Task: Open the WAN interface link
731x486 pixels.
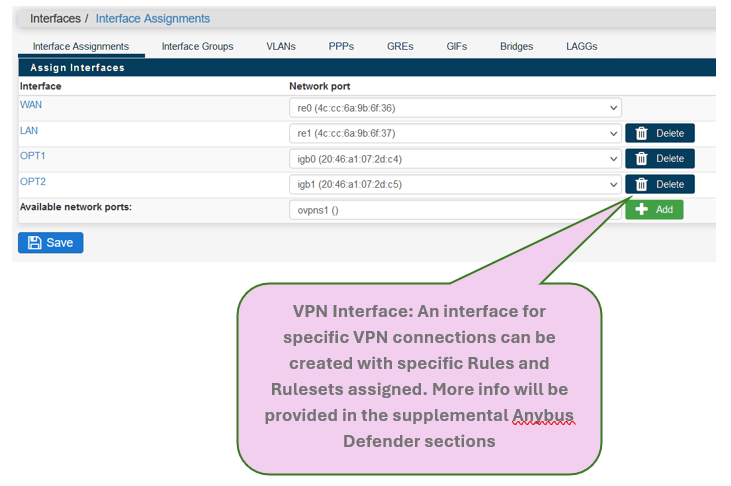Action: pyautogui.click(x=31, y=105)
